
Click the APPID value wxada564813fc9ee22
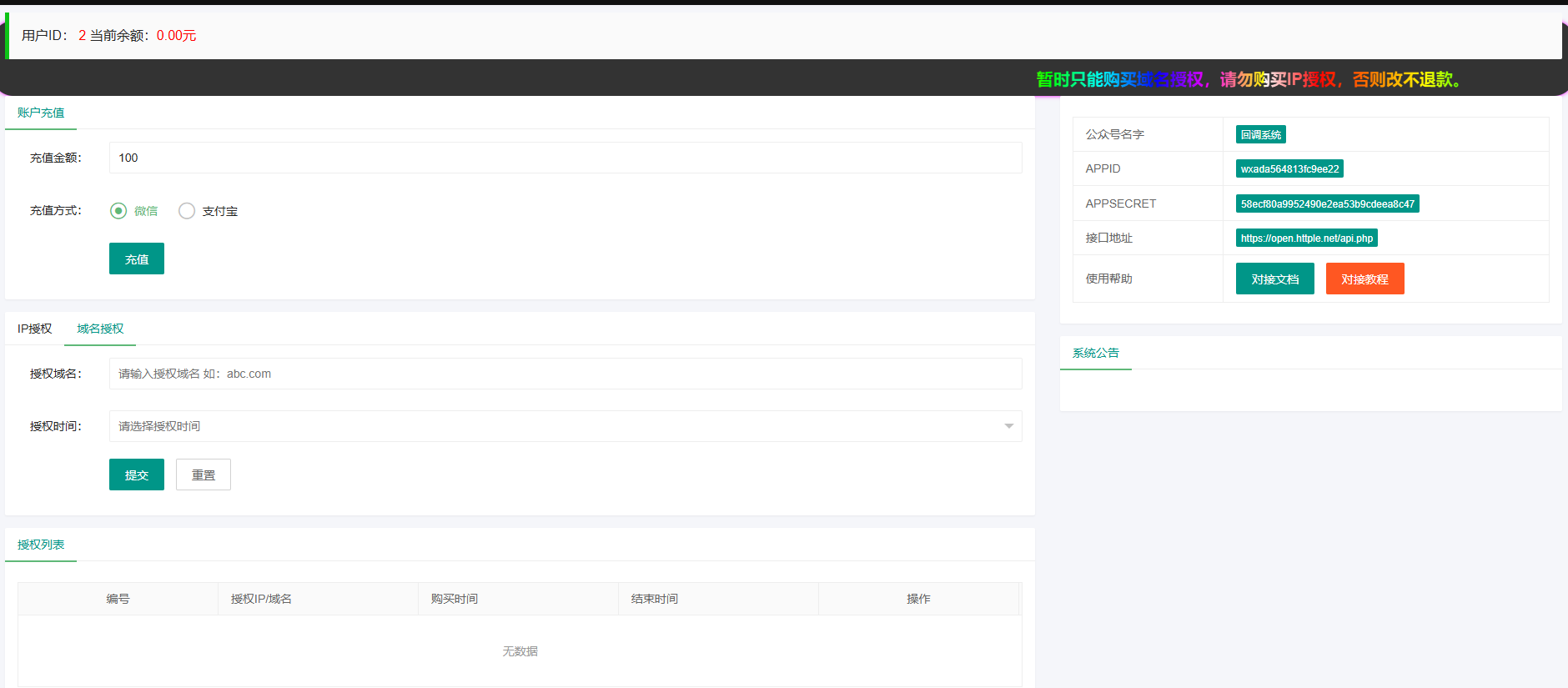[x=1289, y=168]
